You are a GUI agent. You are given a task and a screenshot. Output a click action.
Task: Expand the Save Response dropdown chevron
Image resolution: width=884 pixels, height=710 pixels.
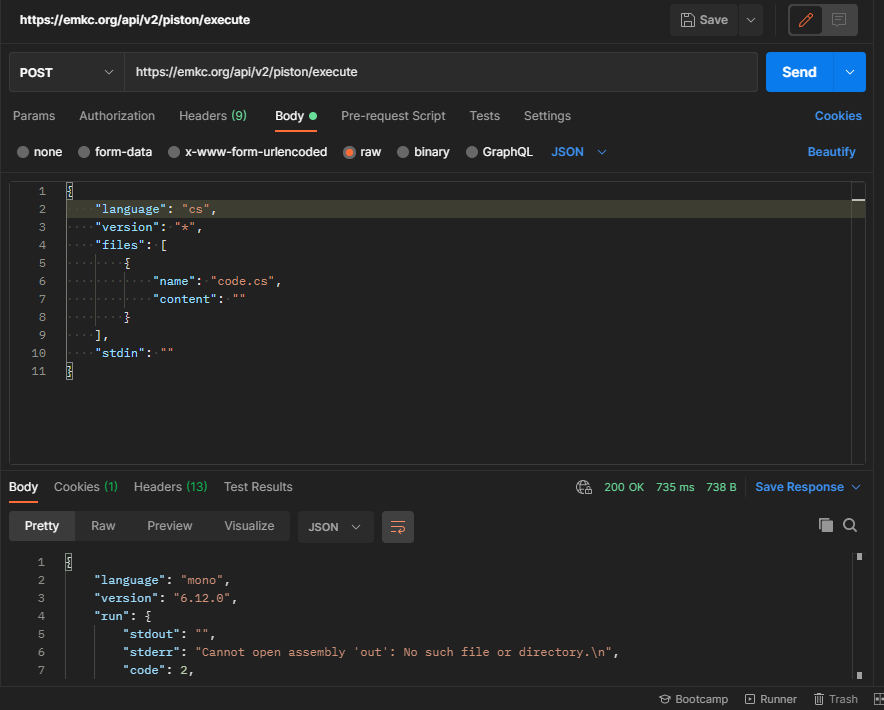(x=856, y=487)
